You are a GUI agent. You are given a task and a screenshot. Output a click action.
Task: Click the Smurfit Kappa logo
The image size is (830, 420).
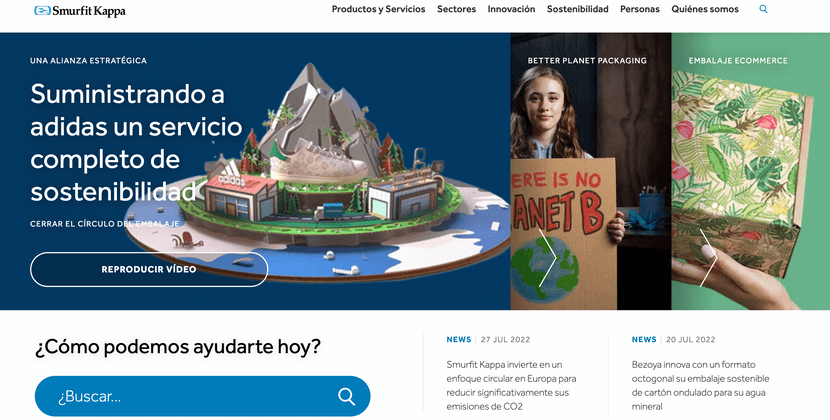pyautogui.click(x=79, y=10)
